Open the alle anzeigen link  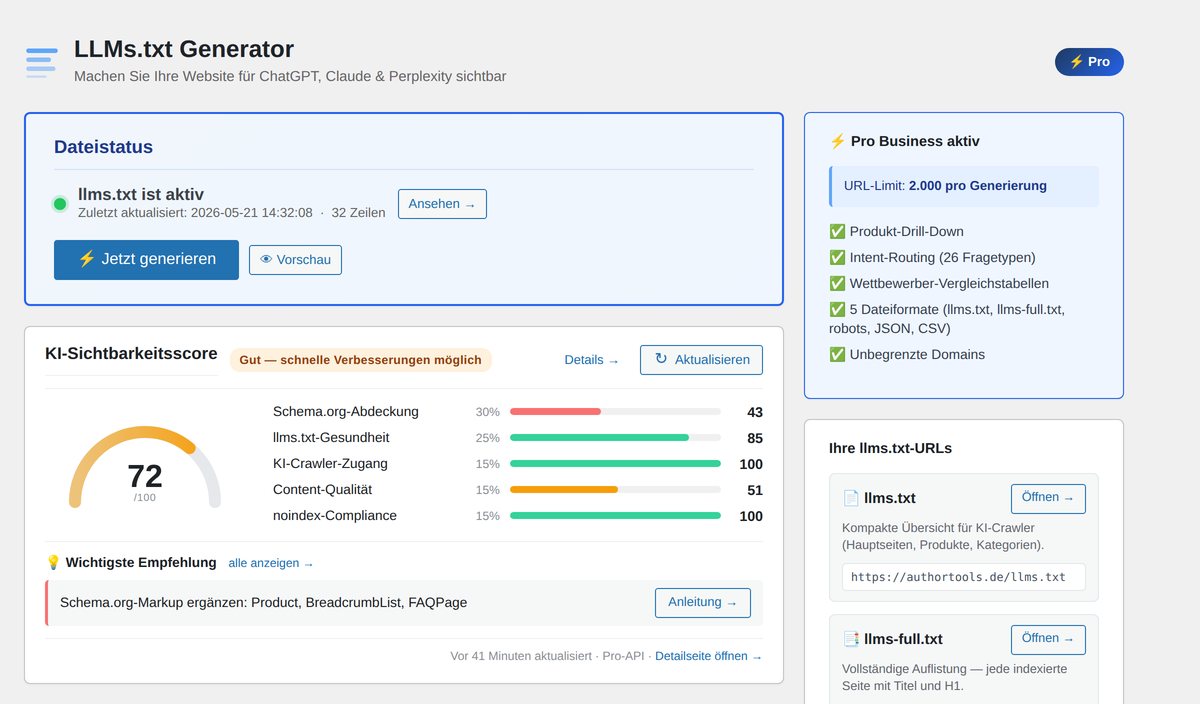(271, 563)
